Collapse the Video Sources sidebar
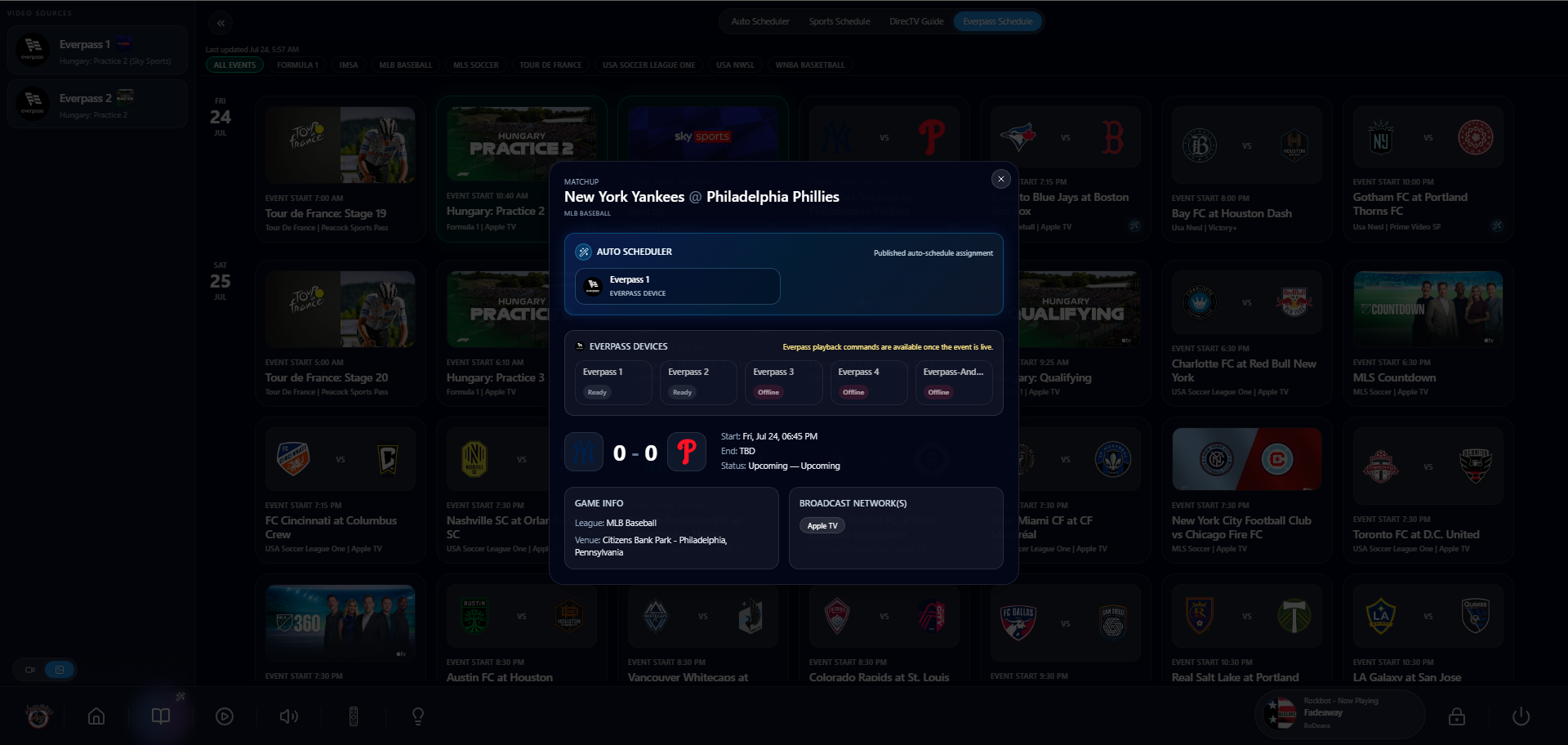Screen dimensions: 1568x745 click(220, 23)
